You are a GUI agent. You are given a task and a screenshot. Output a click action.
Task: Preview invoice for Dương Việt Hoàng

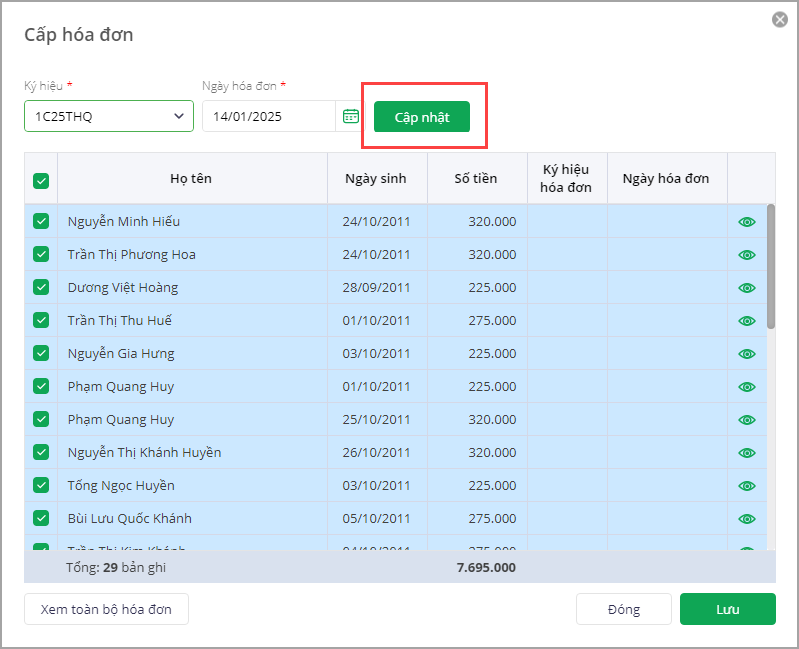[x=746, y=288]
